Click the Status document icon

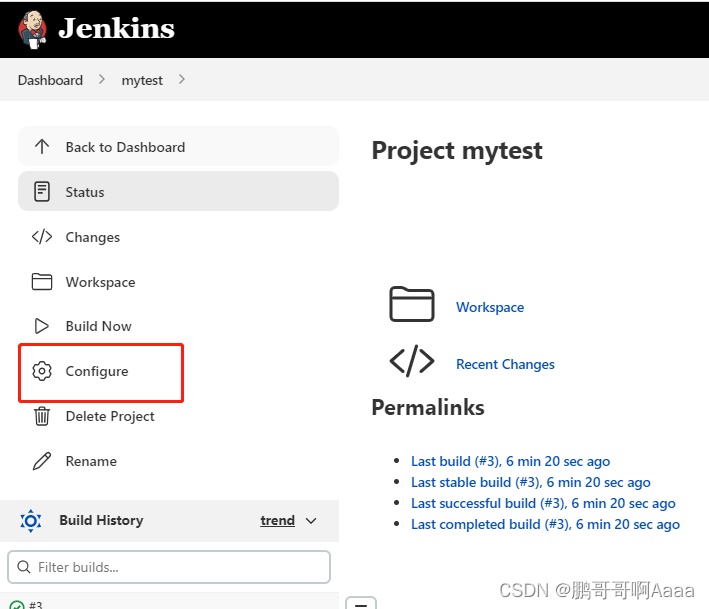point(42,191)
